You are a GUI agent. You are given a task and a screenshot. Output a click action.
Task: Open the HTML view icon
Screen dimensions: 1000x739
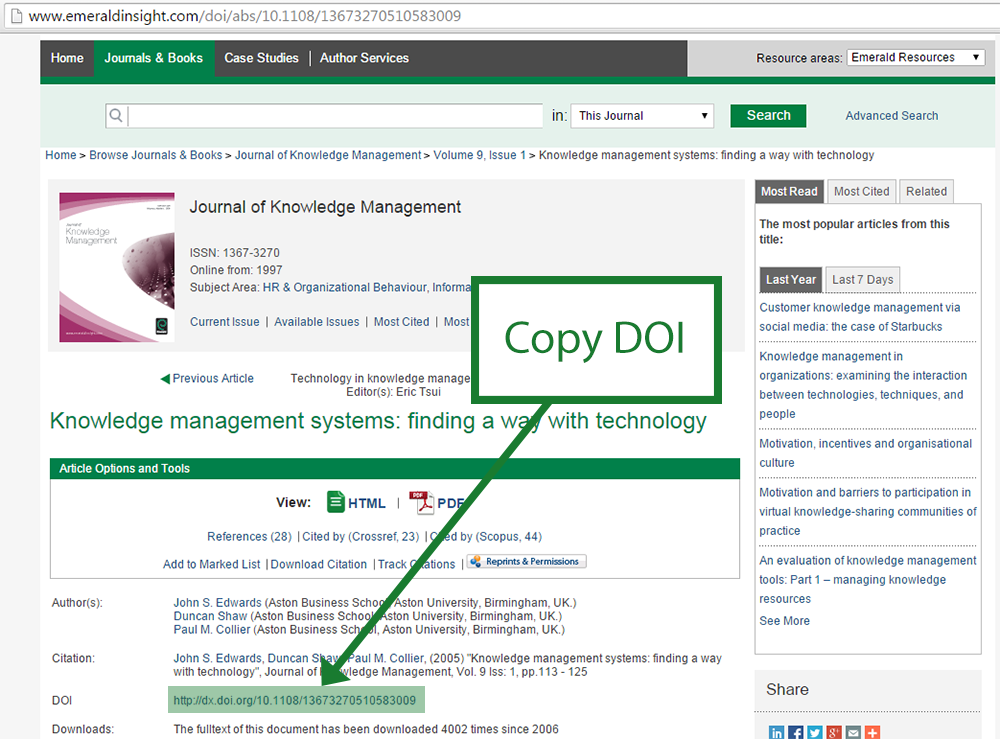point(335,502)
